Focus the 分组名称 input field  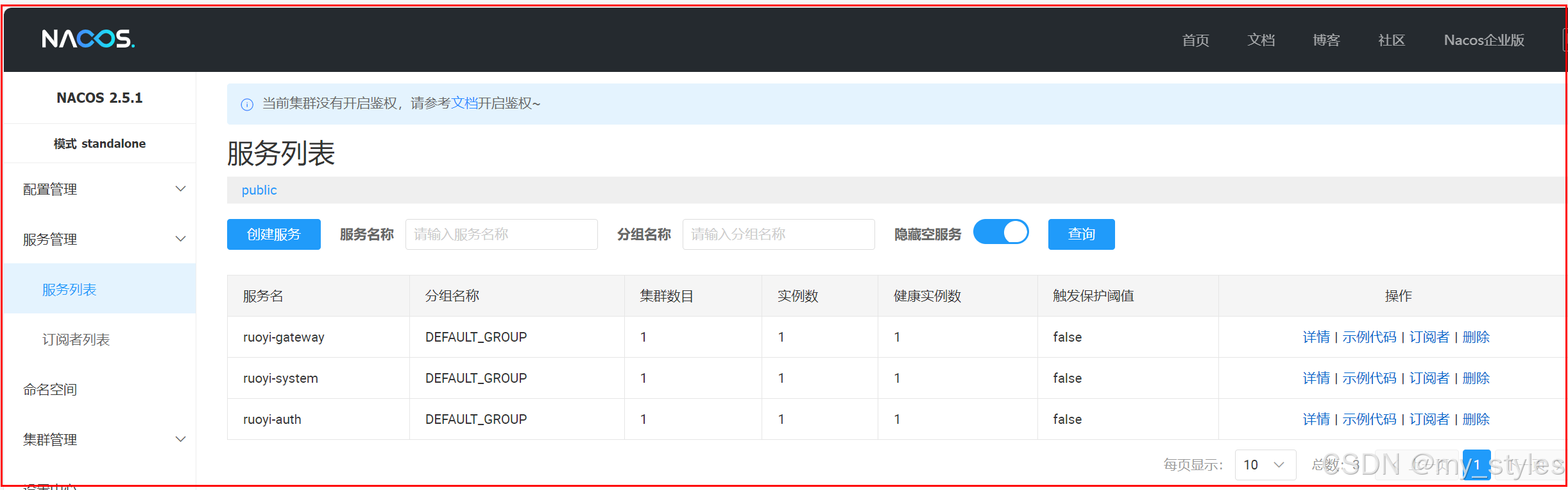pos(779,234)
